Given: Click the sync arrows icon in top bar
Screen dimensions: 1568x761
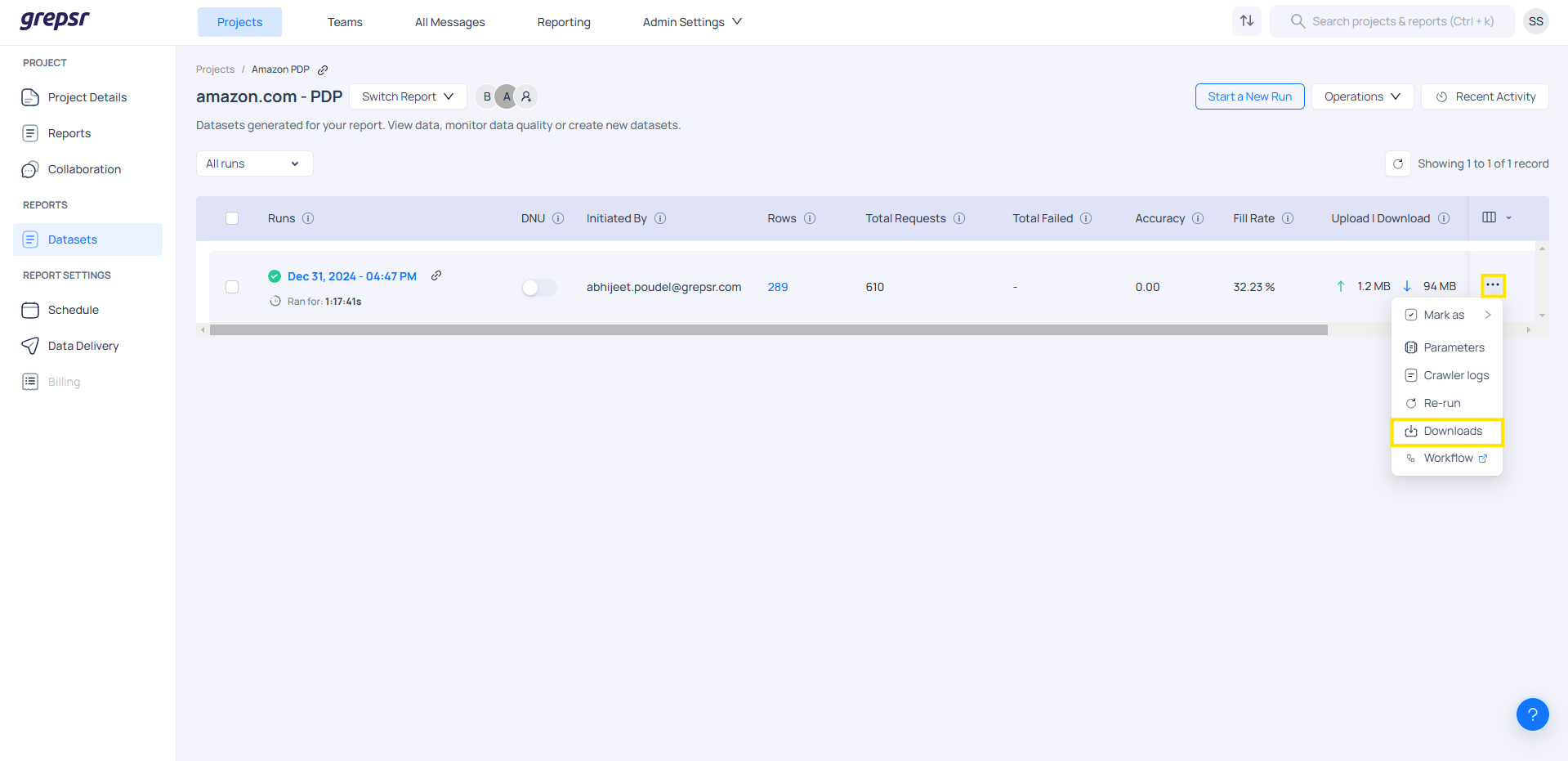Looking at the screenshot, I should click(x=1246, y=21).
